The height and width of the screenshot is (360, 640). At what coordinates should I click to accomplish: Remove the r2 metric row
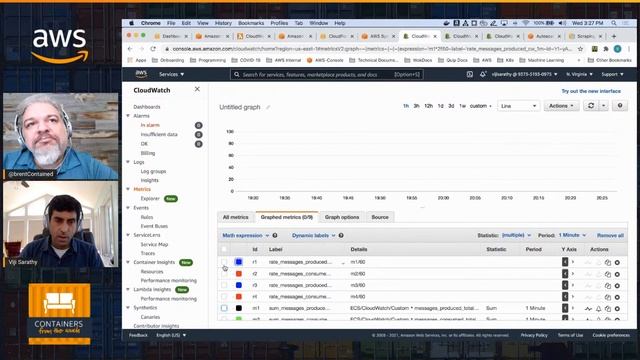pyautogui.click(x=617, y=274)
